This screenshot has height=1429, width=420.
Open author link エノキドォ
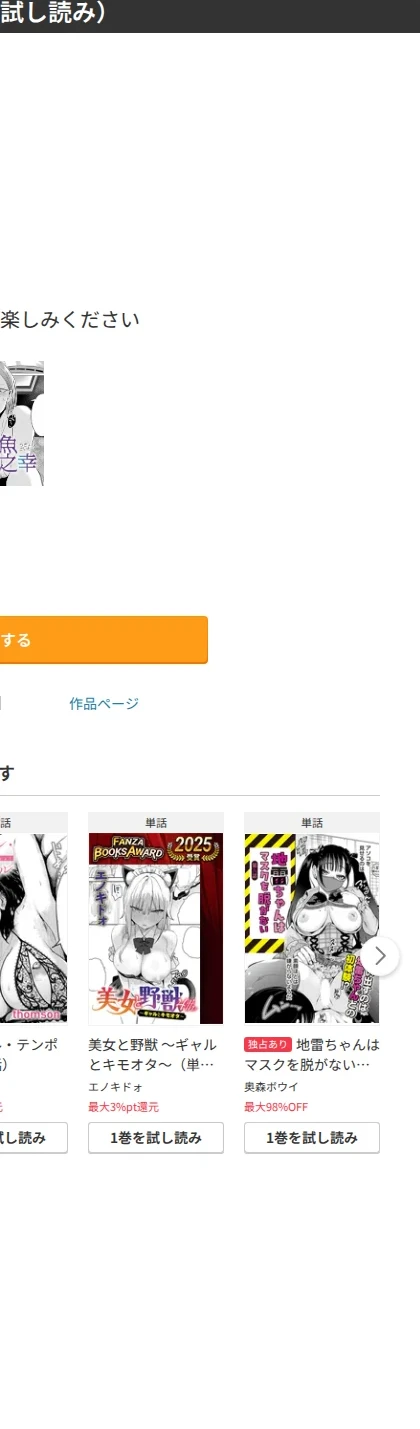pyautogui.click(x=115, y=1086)
